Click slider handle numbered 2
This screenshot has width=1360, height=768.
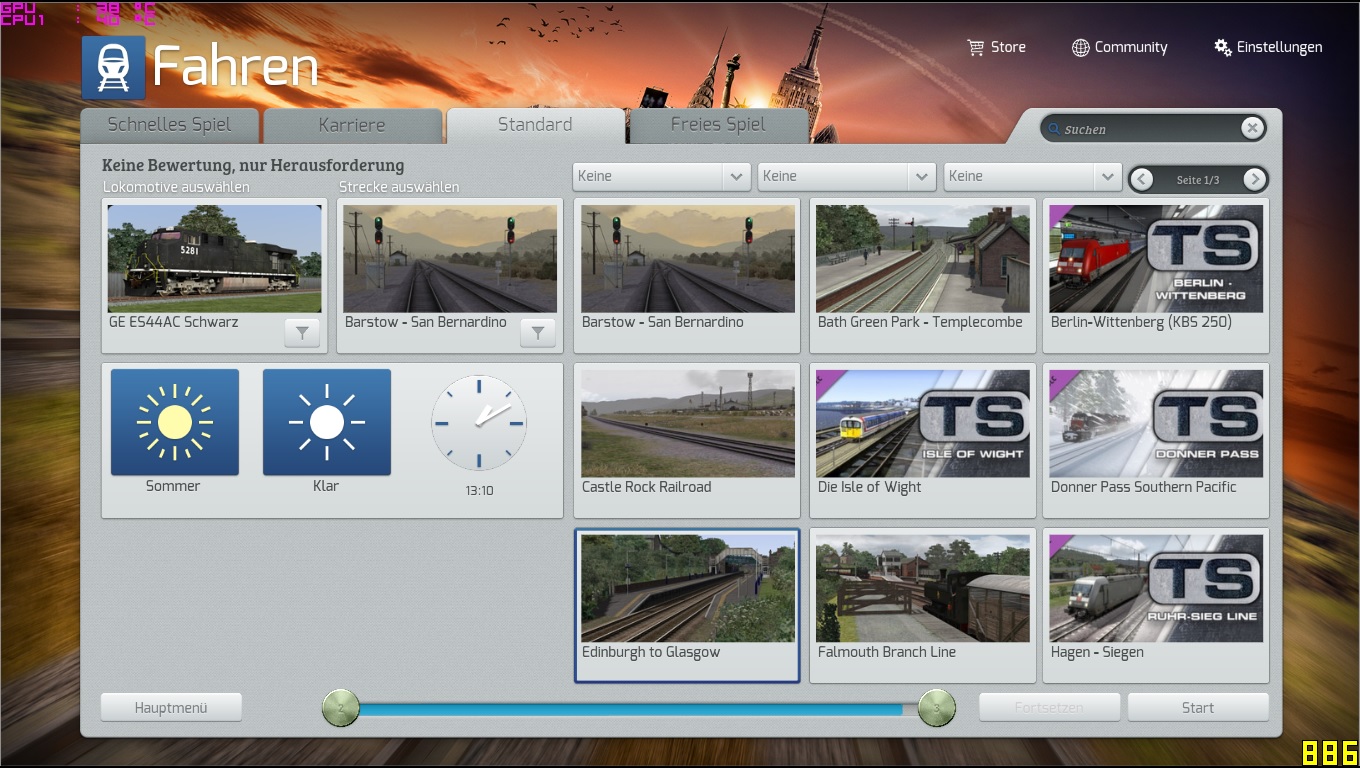(341, 708)
